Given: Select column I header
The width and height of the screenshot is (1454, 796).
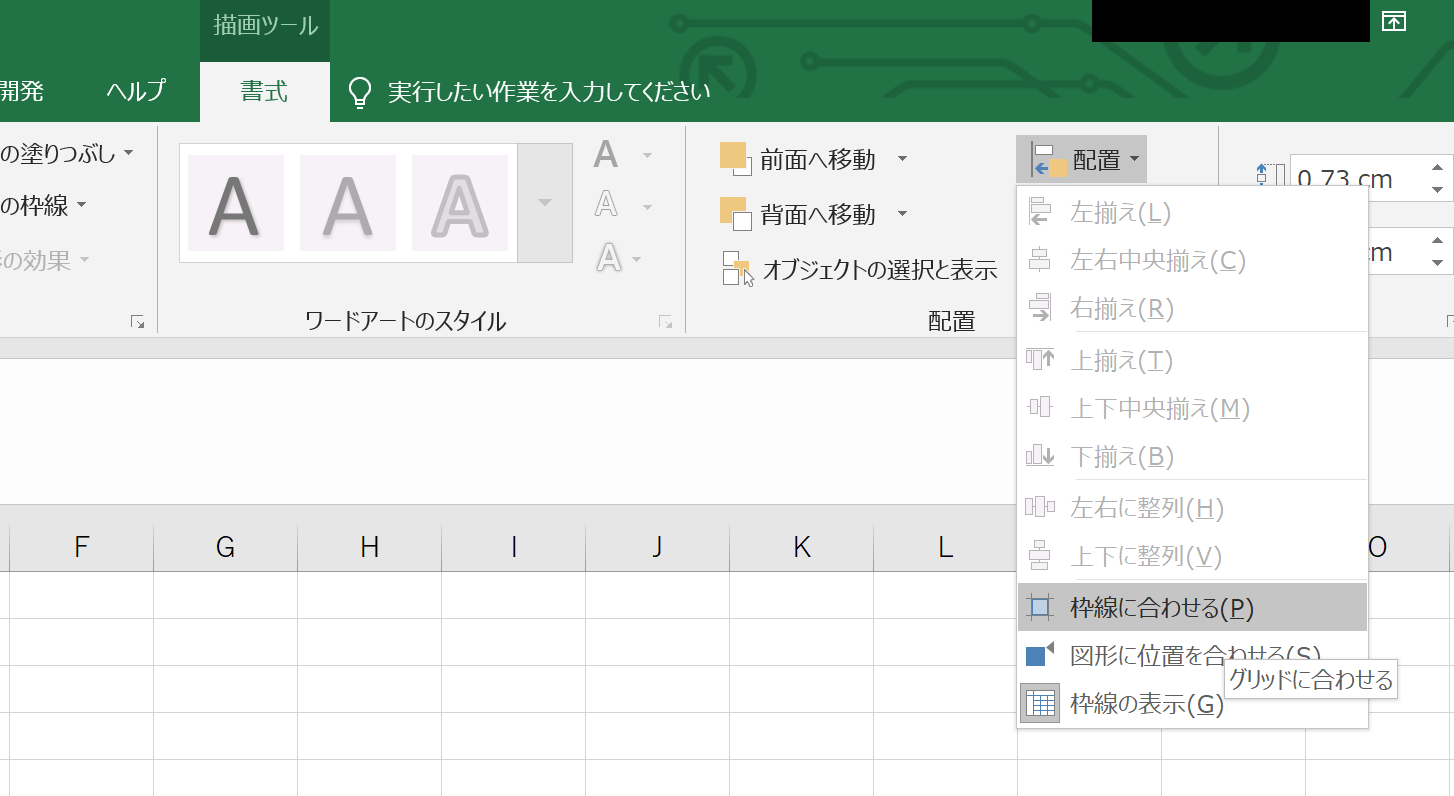Looking at the screenshot, I should click(x=514, y=547).
